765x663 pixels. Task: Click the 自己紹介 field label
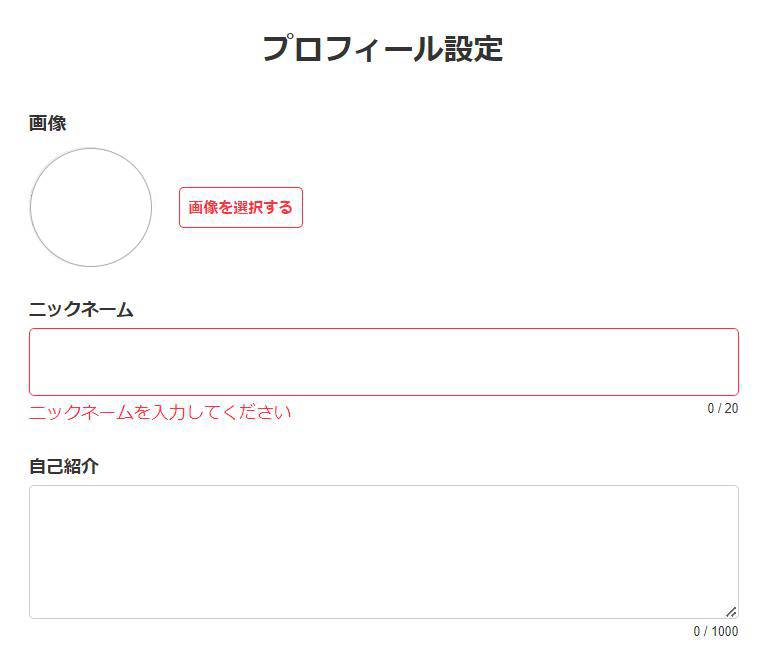64,466
